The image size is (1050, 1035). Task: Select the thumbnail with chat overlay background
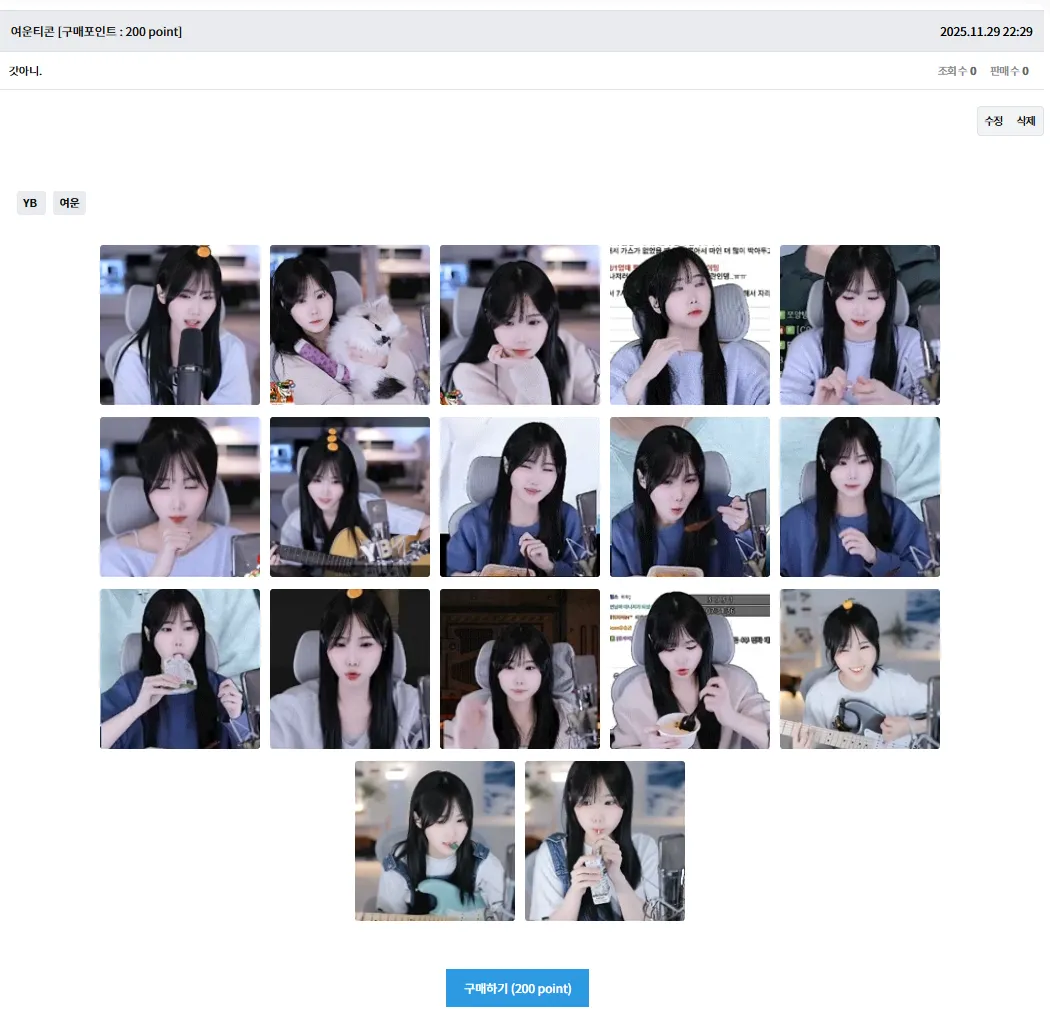(x=690, y=325)
